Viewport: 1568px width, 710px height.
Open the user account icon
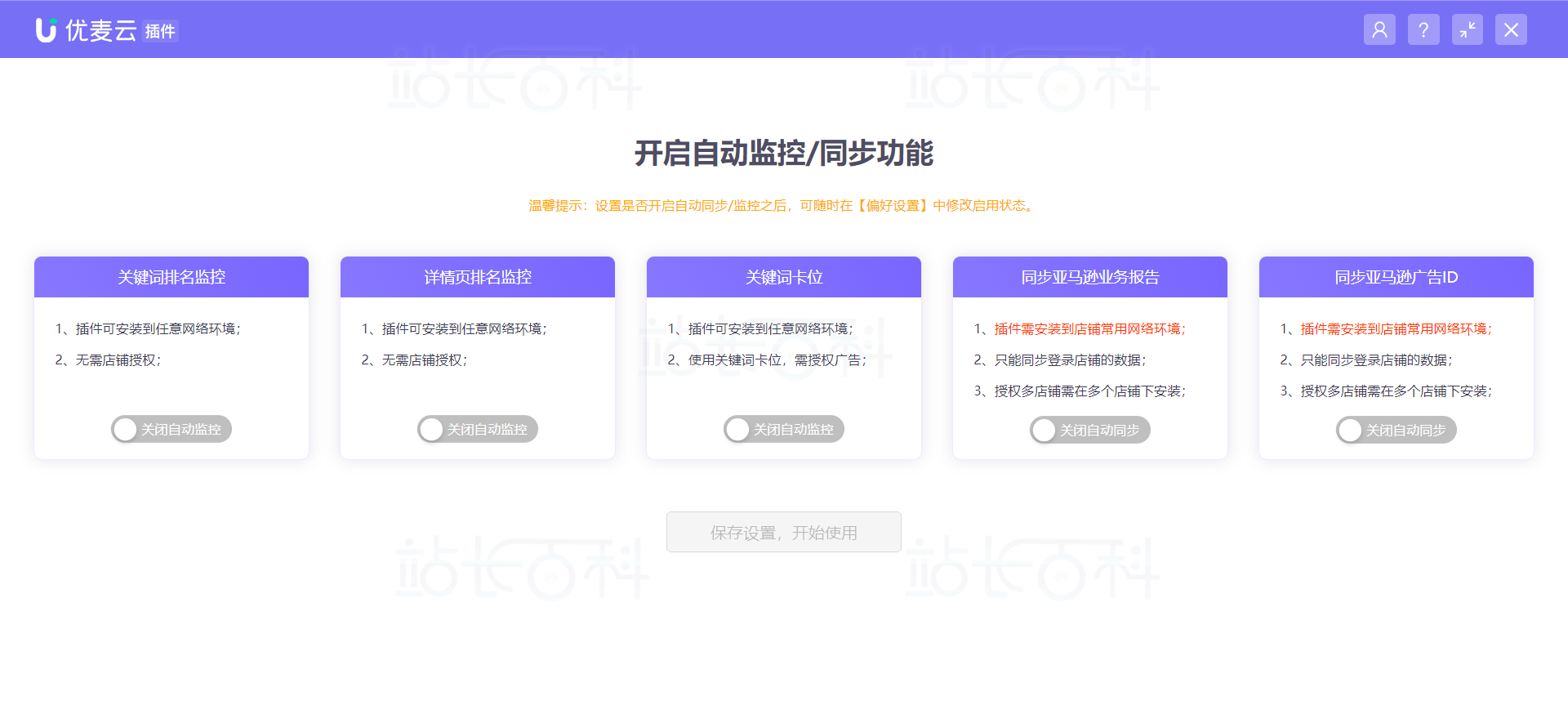pos(1379,30)
